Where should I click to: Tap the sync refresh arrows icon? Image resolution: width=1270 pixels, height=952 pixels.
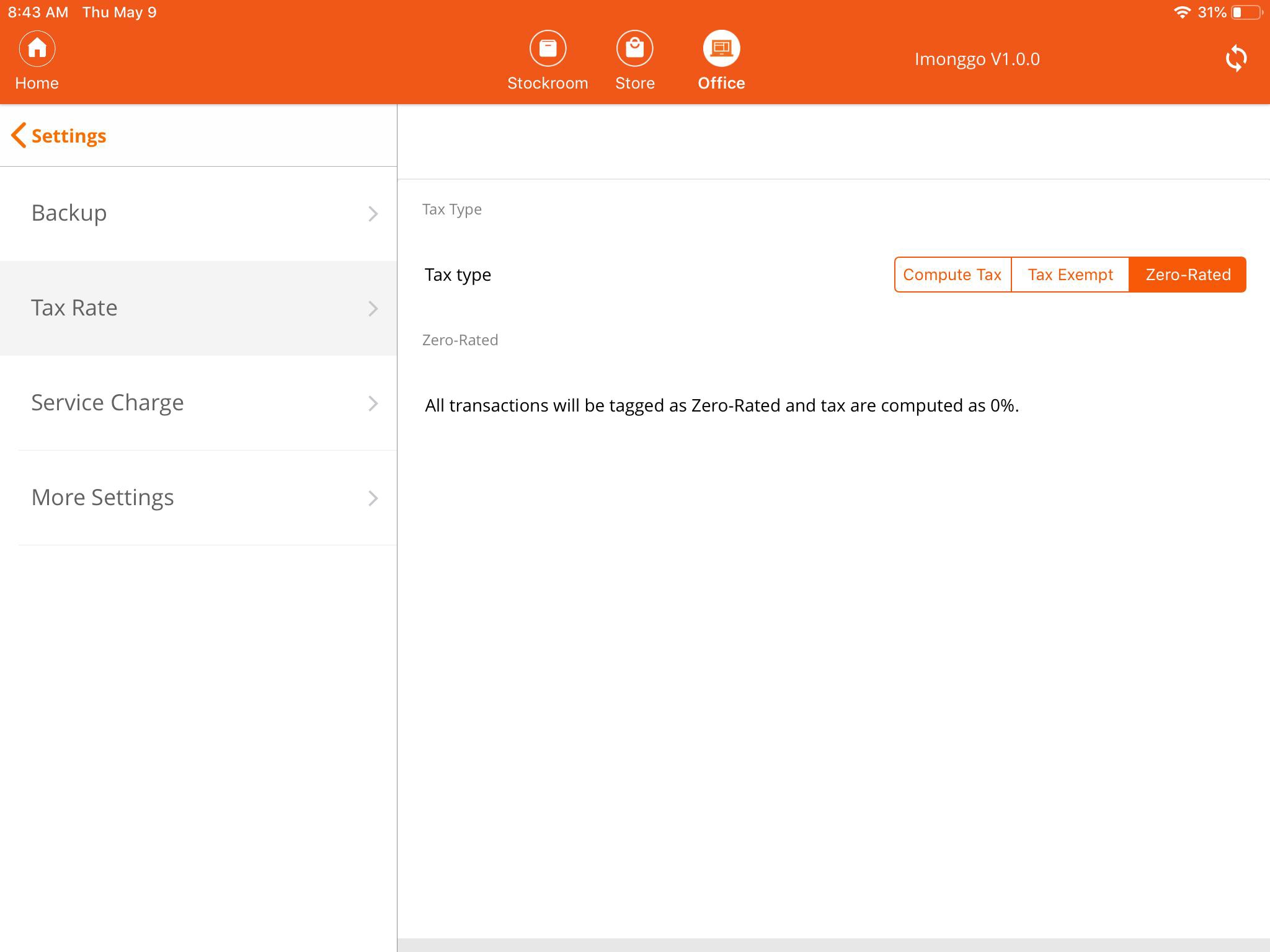click(x=1236, y=59)
